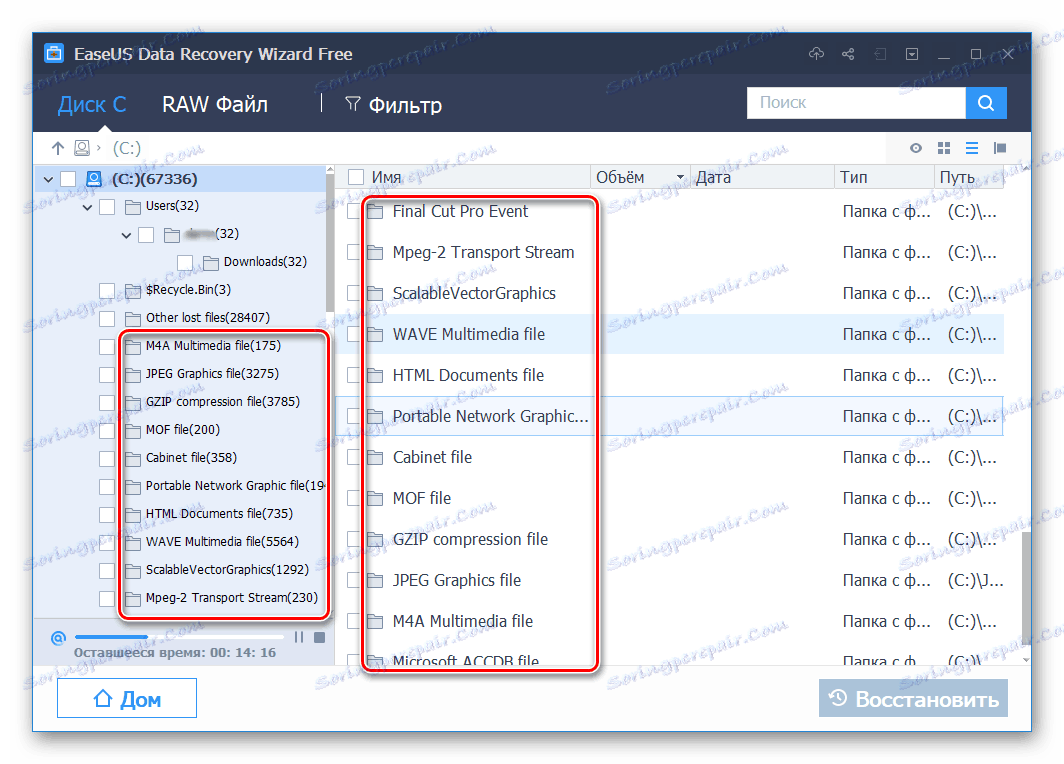Viewport: 1064px width, 764px height.
Task: Click the cloud upload icon in title bar
Action: coord(816,54)
